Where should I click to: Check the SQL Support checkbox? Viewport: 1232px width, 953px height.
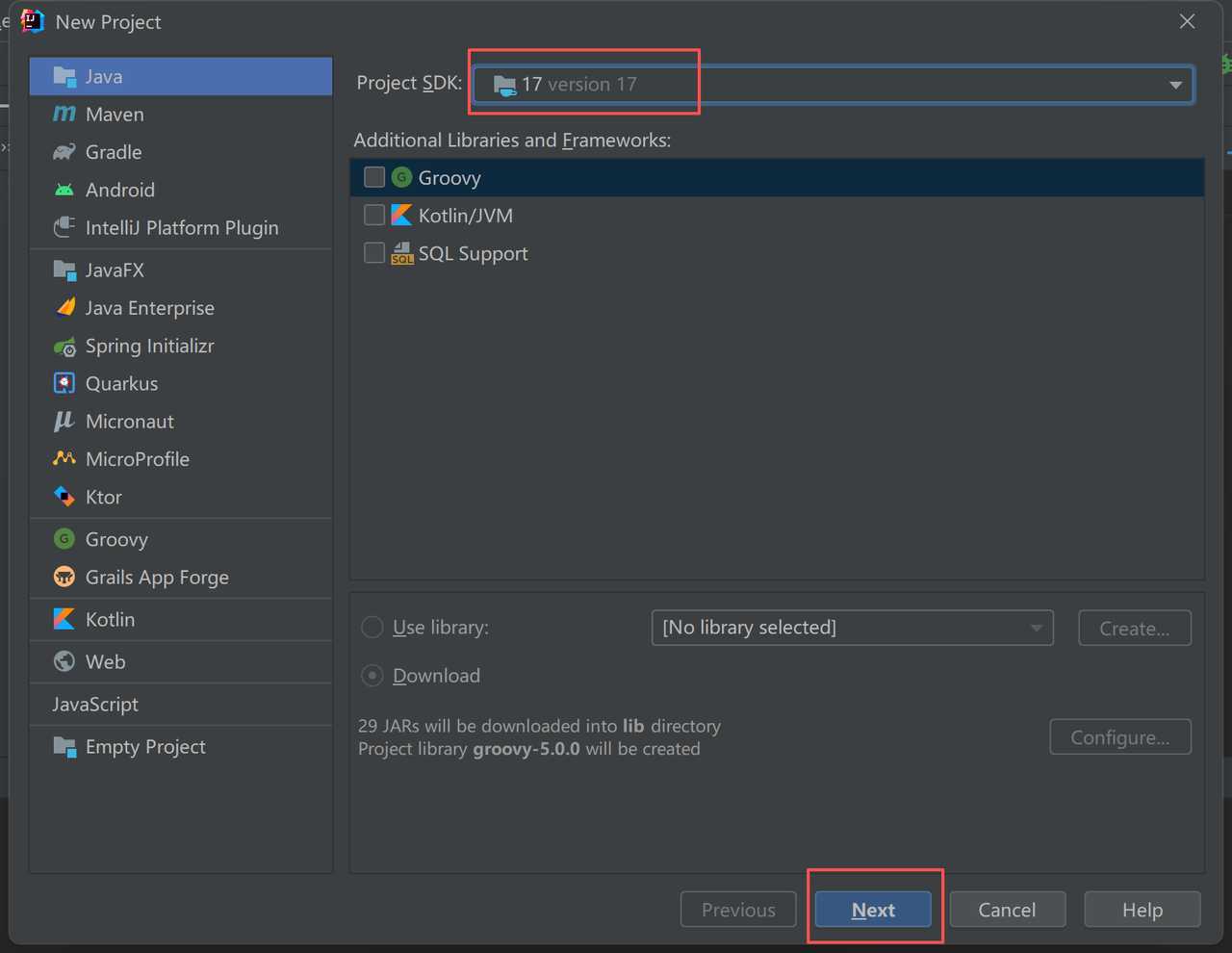click(x=374, y=253)
